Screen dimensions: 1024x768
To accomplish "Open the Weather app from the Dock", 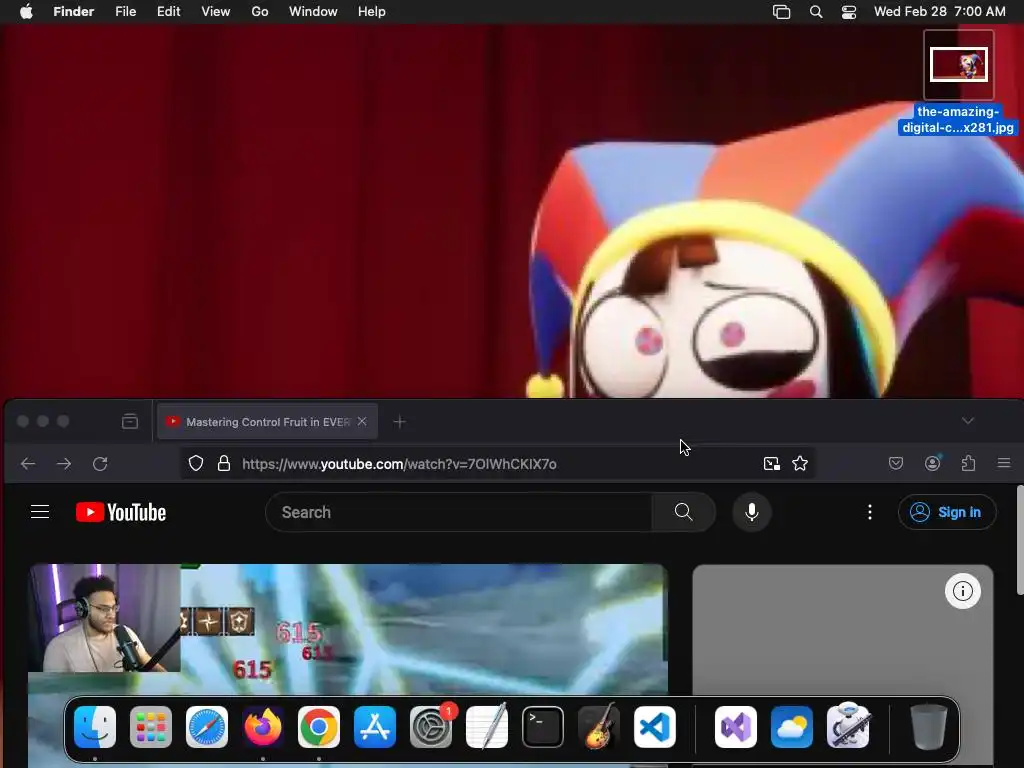I will (x=792, y=727).
